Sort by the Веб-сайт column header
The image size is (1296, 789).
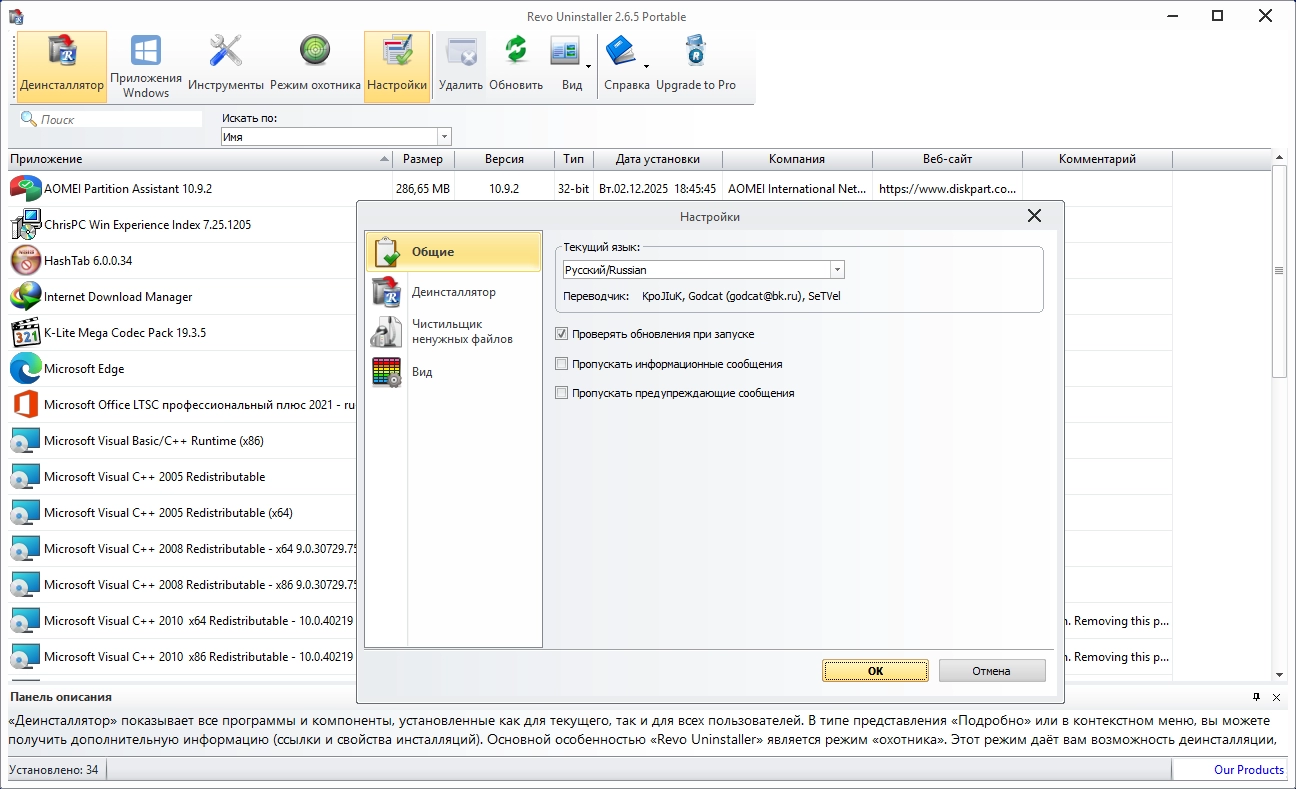click(x=948, y=159)
